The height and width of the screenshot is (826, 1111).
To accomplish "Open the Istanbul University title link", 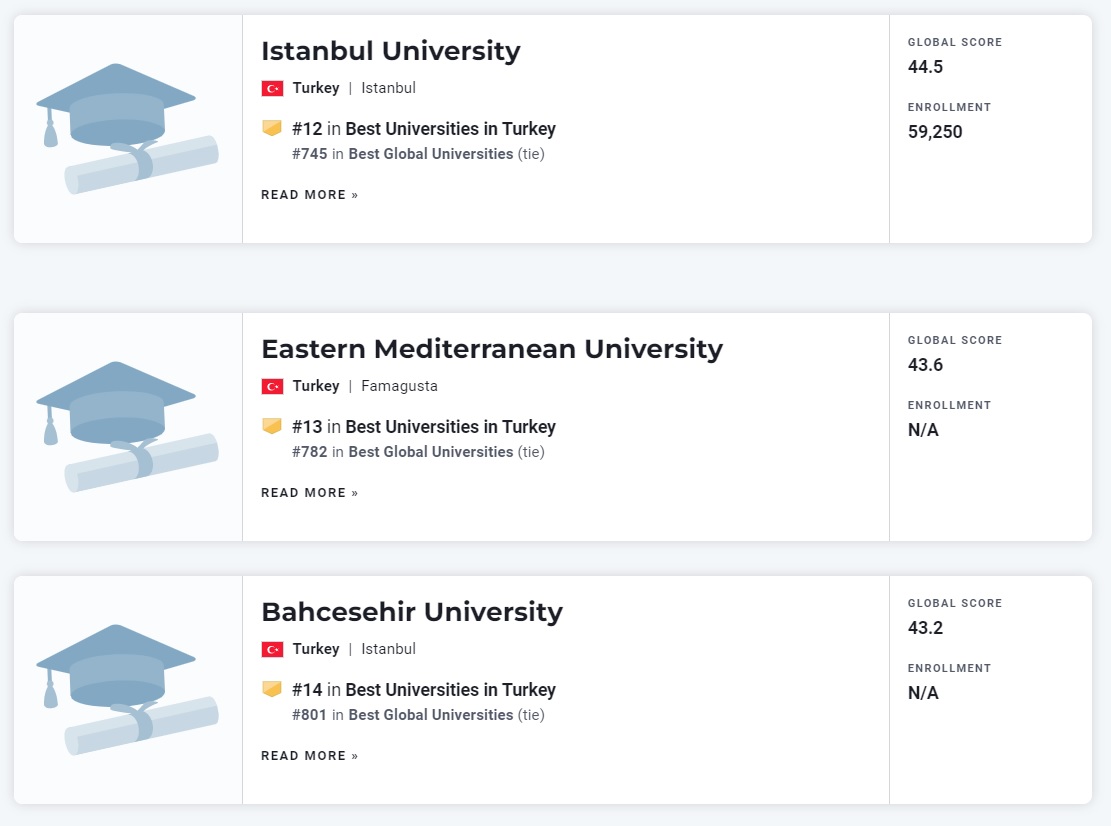I will click(390, 51).
